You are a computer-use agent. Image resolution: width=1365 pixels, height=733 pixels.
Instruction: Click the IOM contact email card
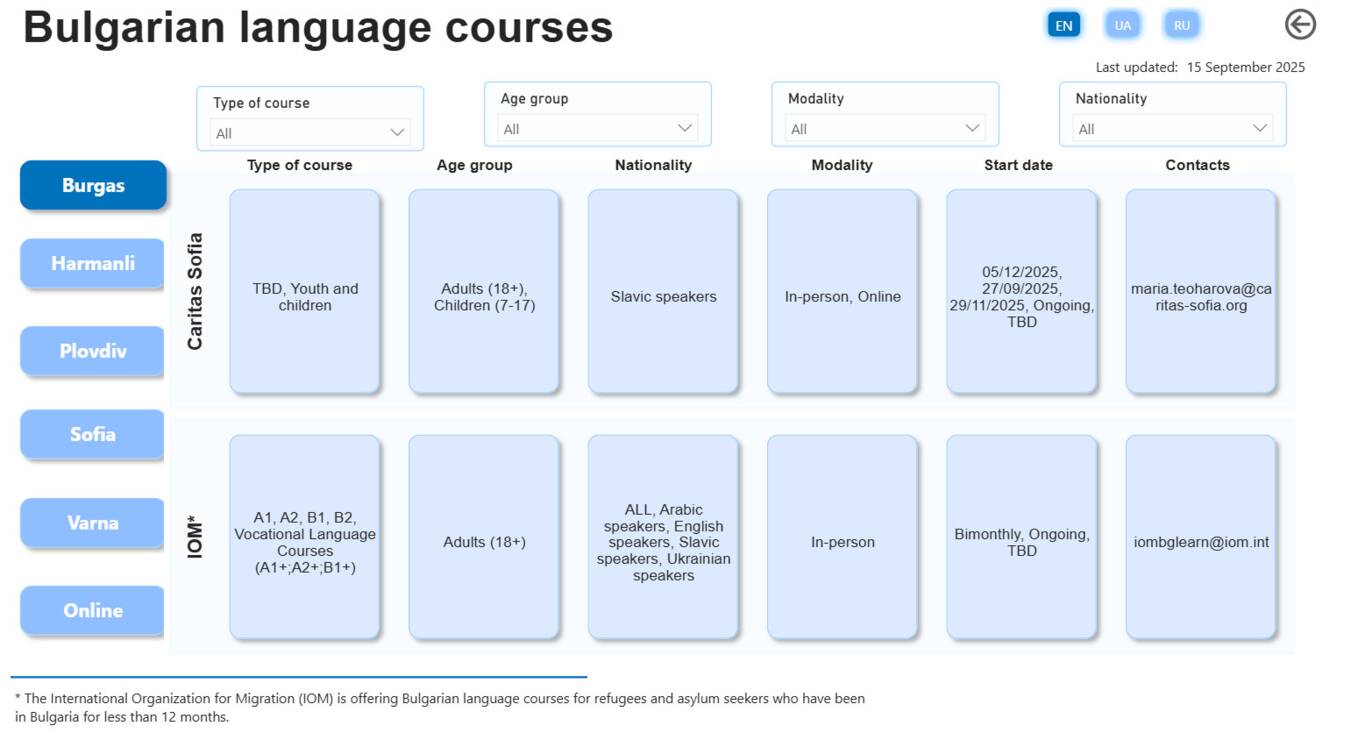tap(1201, 537)
